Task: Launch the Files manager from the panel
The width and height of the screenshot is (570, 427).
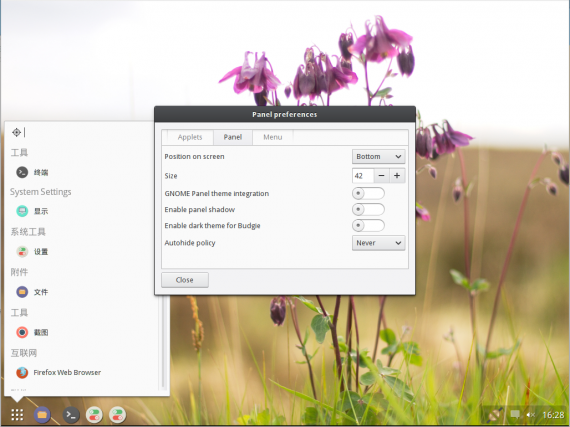Action: click(42, 414)
